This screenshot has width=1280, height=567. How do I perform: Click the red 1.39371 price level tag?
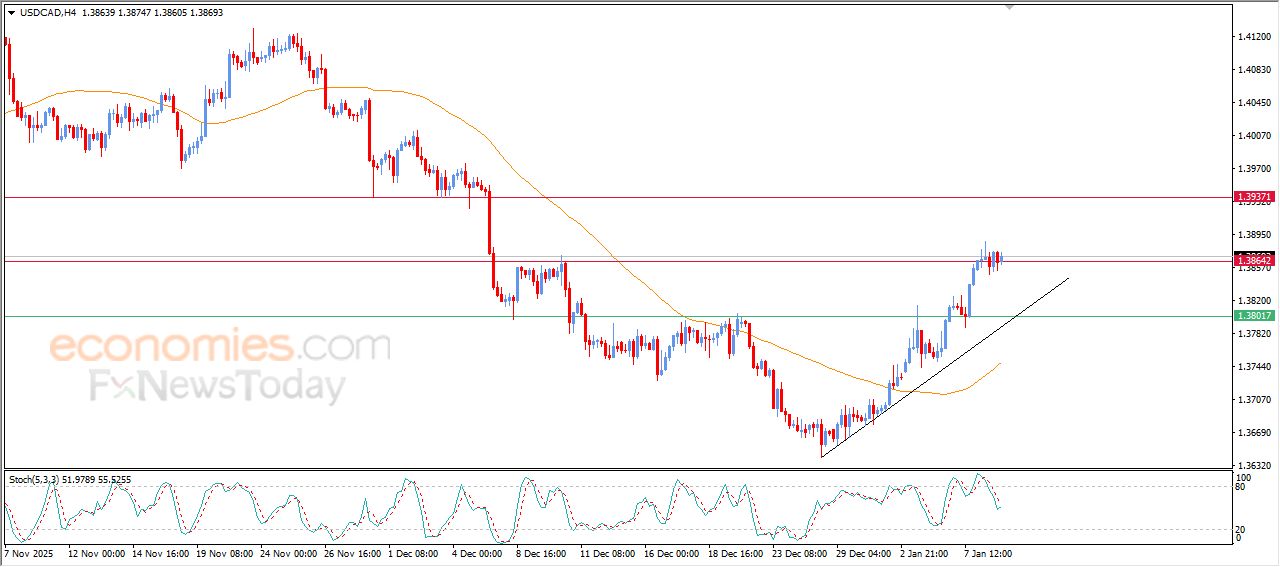(x=1255, y=198)
